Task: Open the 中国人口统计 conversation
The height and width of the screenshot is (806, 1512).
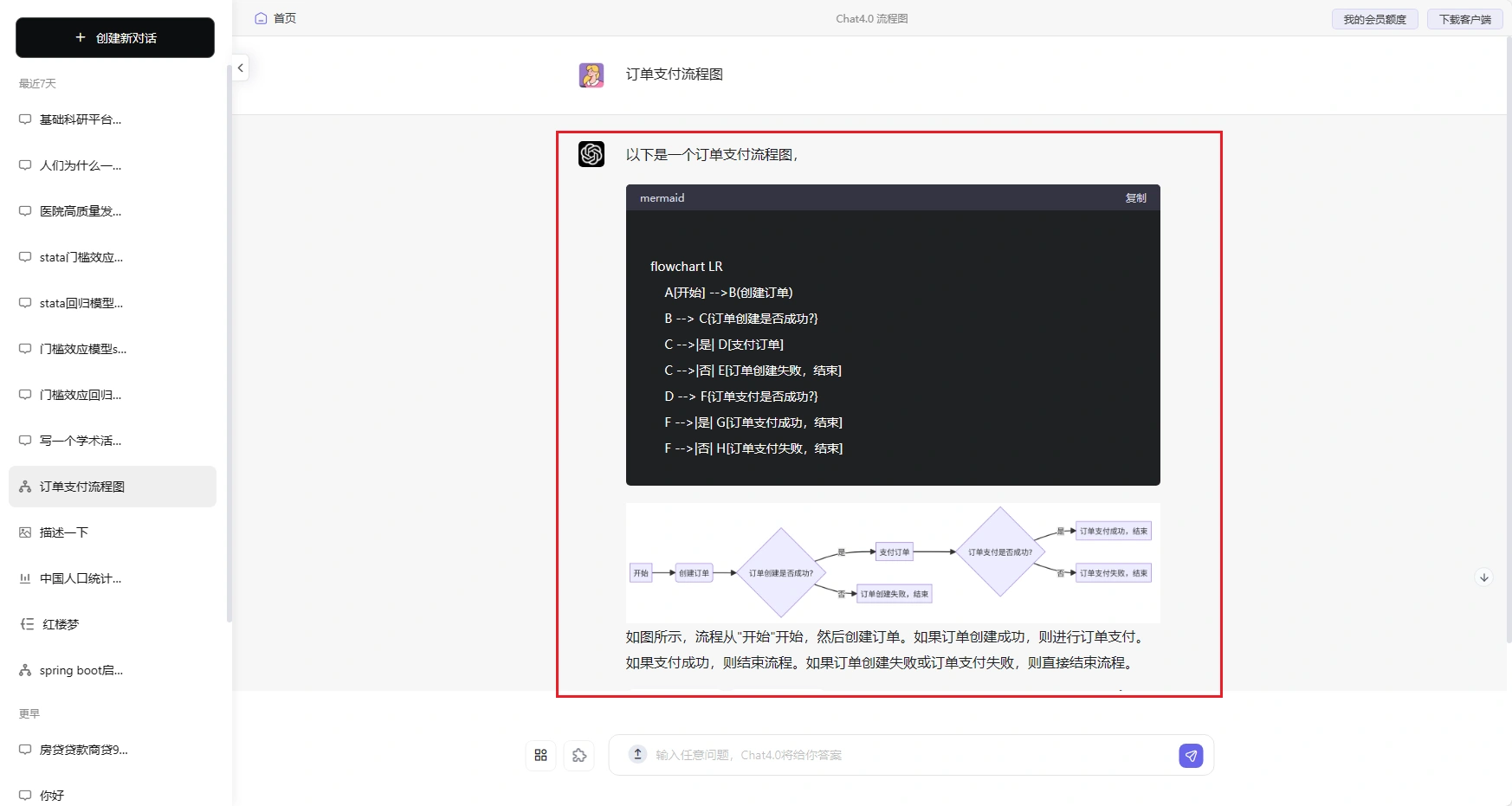Action: (x=113, y=578)
